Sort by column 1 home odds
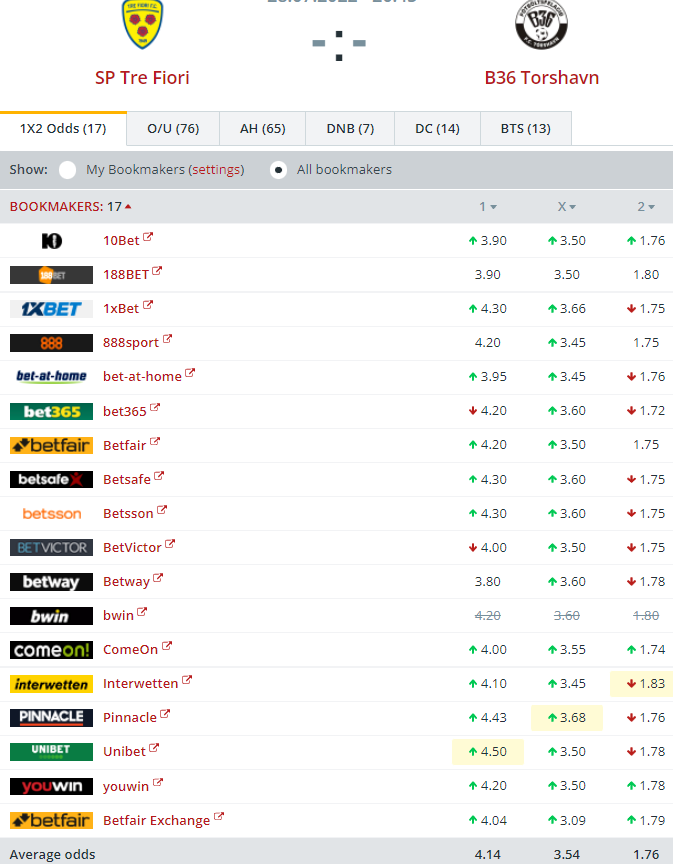673x864 pixels. pos(488,207)
